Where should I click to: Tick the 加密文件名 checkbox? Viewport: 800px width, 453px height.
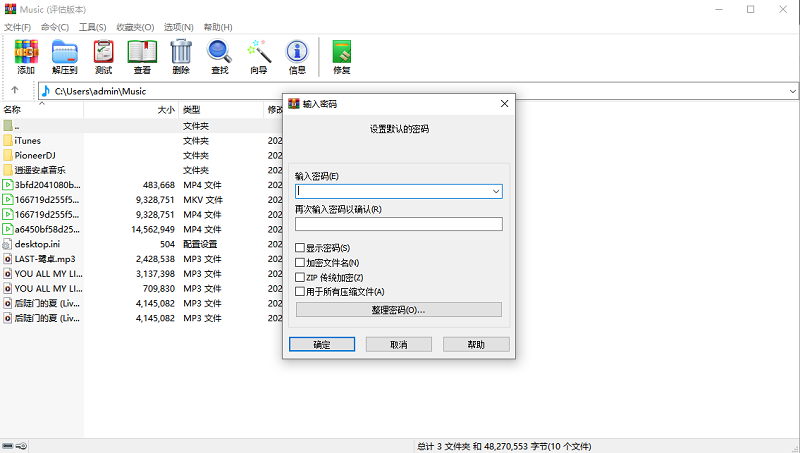pyautogui.click(x=301, y=262)
